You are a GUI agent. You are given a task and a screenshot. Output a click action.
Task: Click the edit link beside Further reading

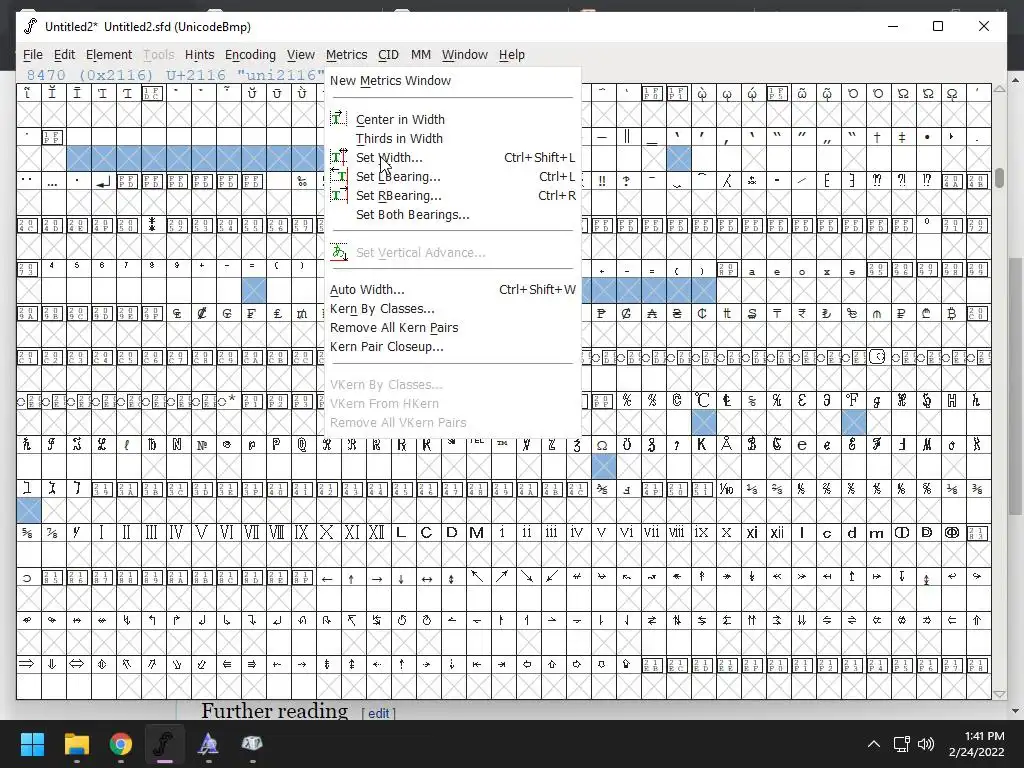378,713
